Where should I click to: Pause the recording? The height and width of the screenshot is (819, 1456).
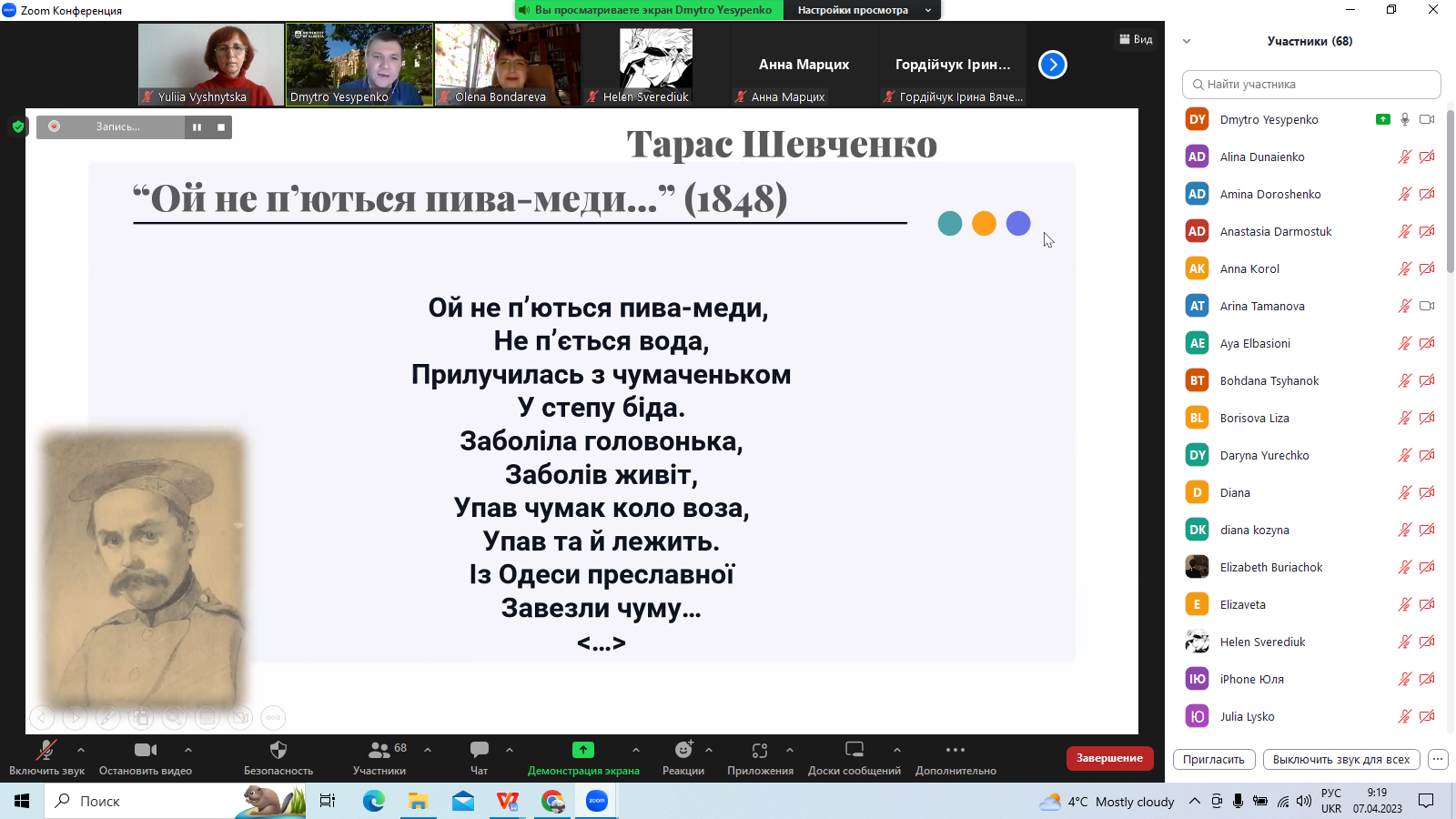coord(197,127)
